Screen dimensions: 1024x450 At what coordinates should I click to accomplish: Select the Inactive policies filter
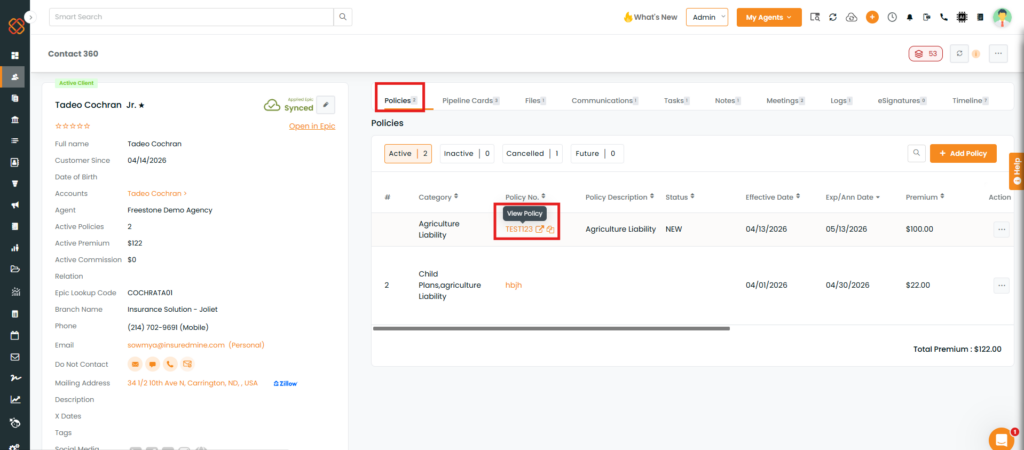click(467, 154)
